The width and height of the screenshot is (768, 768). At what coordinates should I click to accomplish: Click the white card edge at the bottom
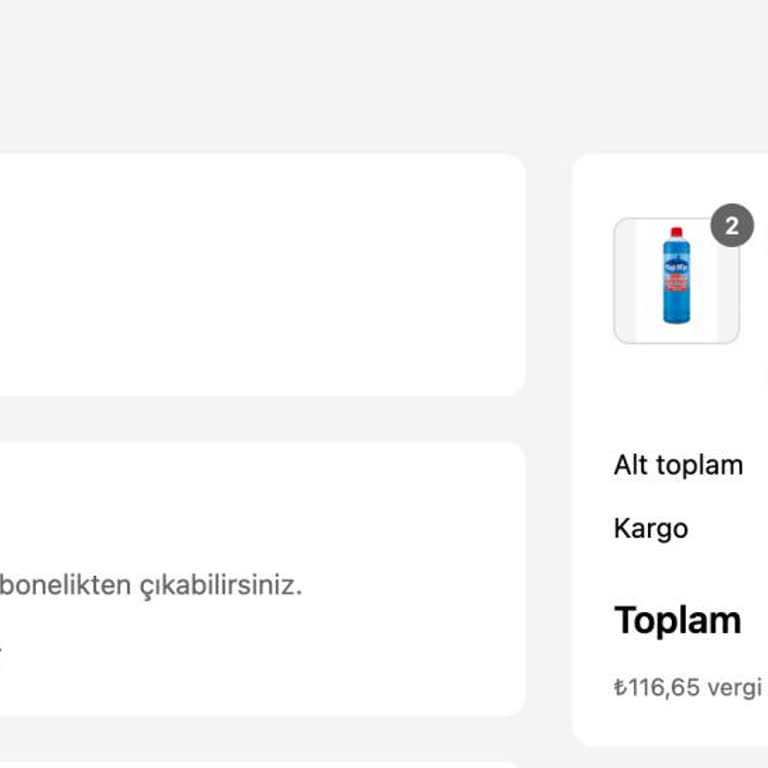pyautogui.click(x=250, y=765)
